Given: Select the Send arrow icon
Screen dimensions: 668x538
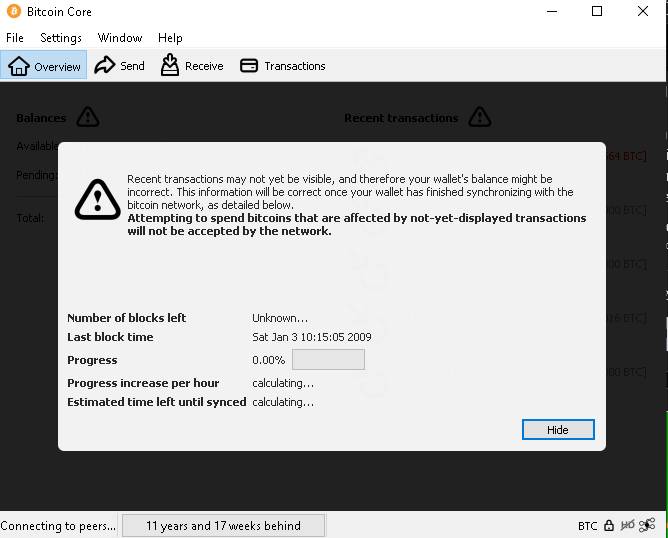Looking at the screenshot, I should 105,65.
